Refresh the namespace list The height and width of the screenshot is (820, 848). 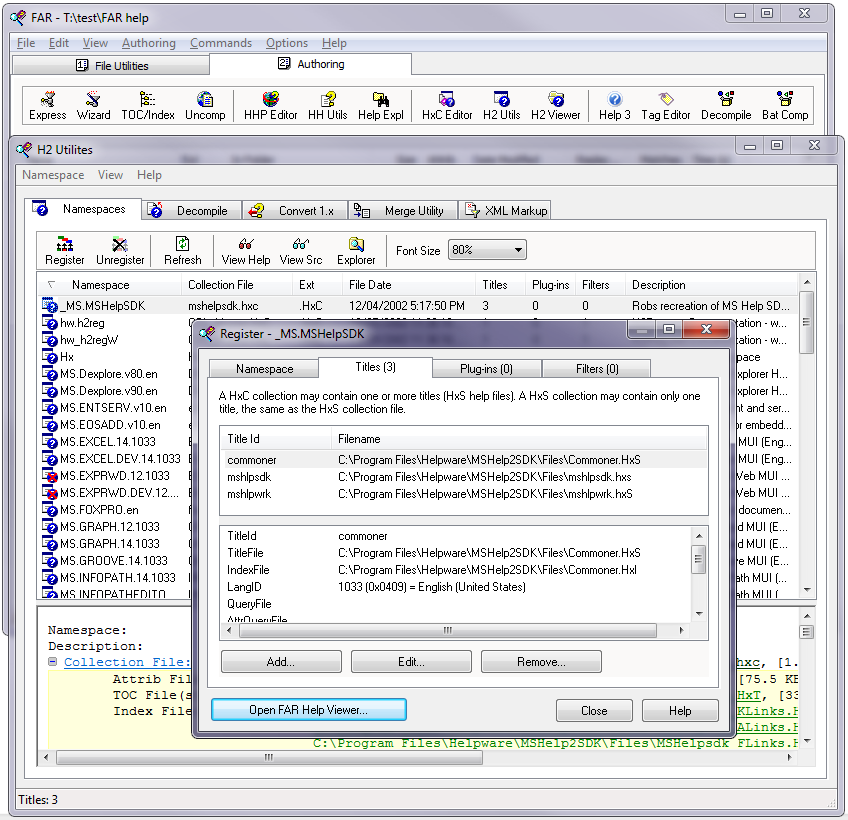coord(183,250)
